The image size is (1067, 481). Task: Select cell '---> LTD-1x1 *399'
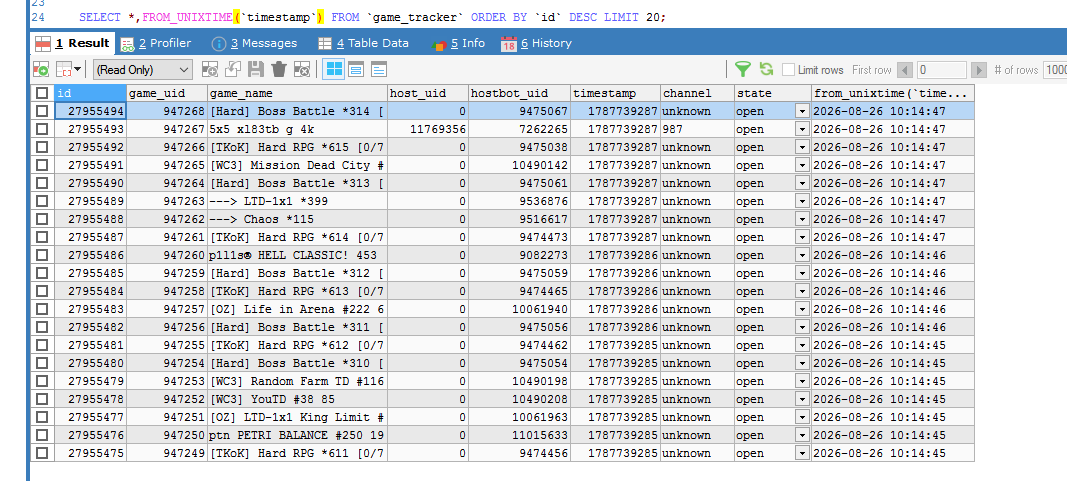click(x=297, y=201)
